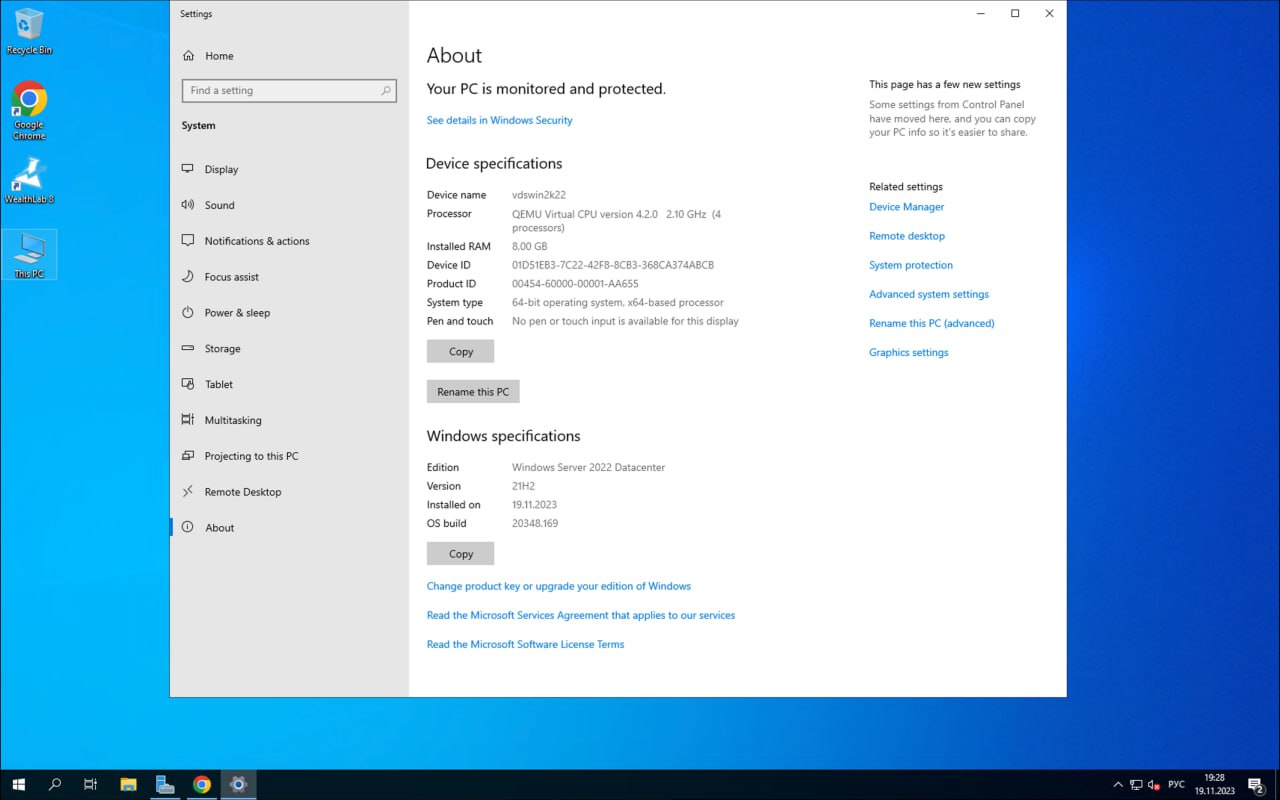Maximize the Settings window
This screenshot has width=1280, height=800.
coord(1015,14)
